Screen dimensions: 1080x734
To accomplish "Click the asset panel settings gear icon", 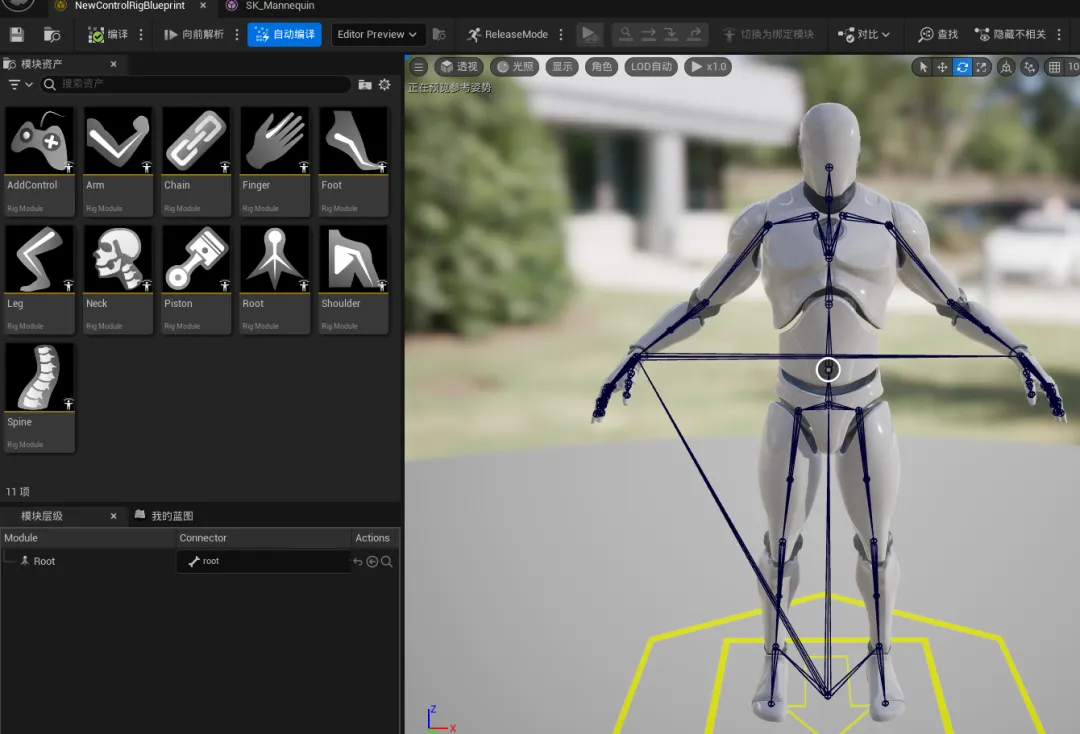I will (x=384, y=85).
